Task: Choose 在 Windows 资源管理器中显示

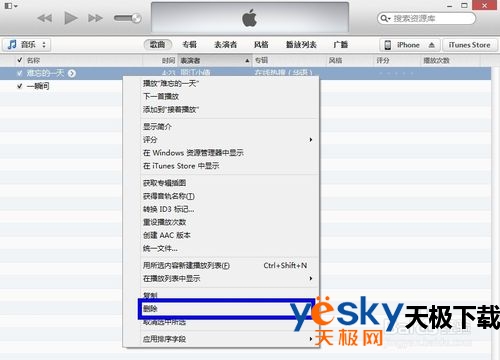Action: [x=221, y=153]
